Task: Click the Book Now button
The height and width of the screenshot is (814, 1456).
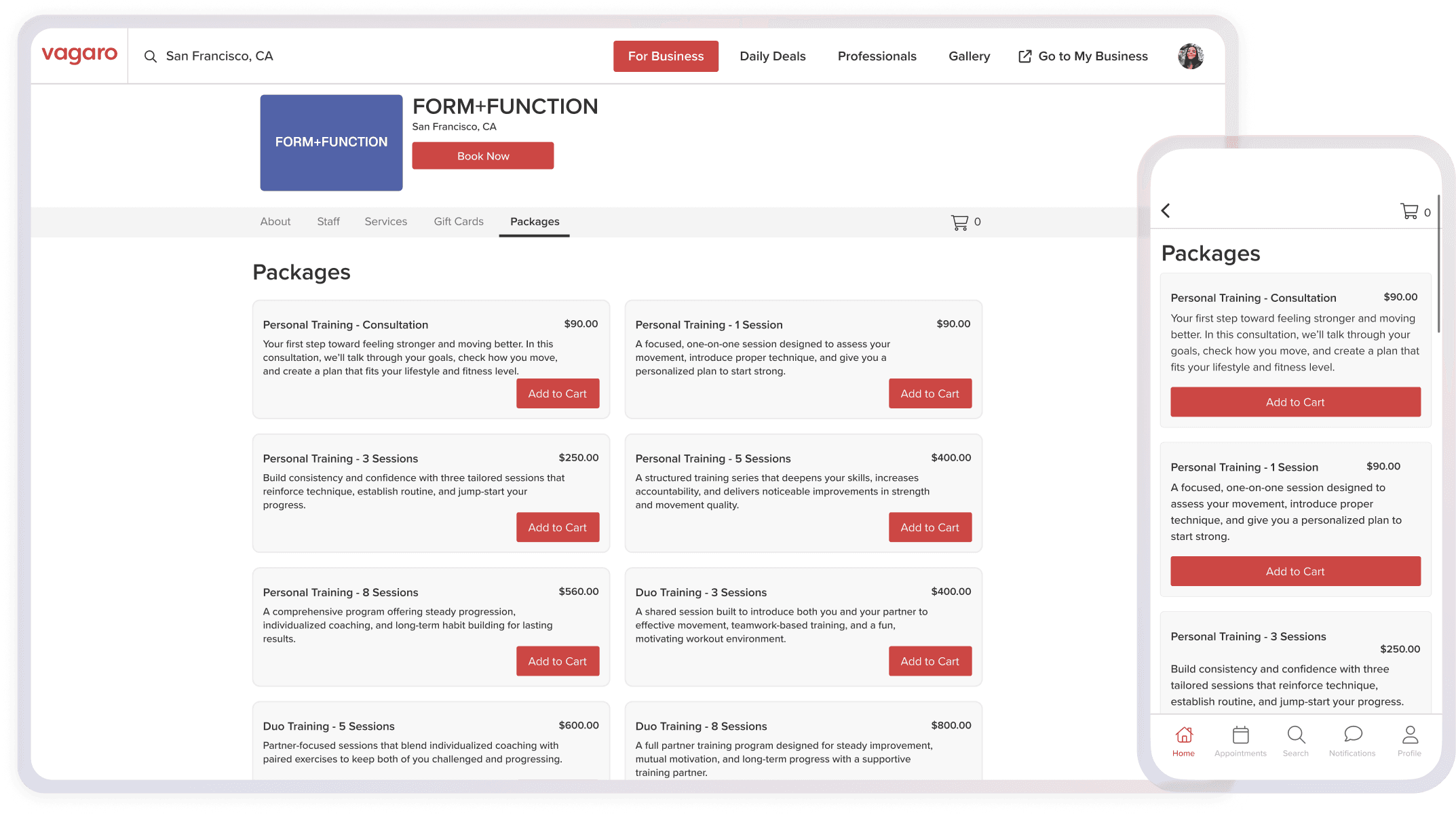Action: point(482,156)
